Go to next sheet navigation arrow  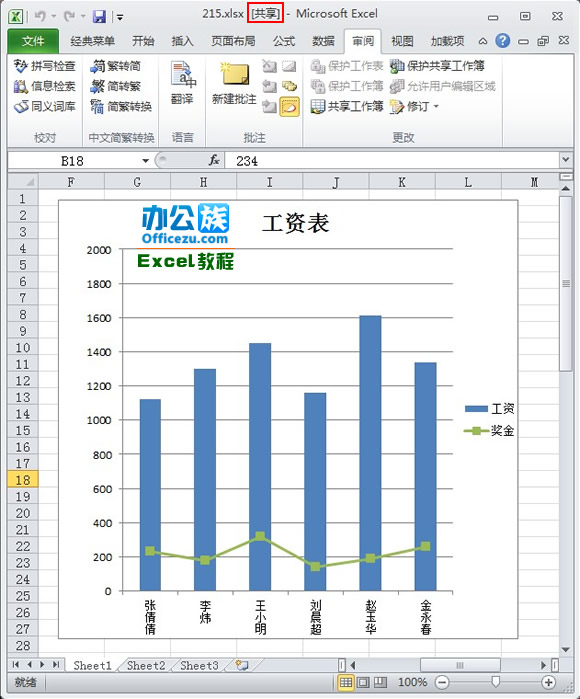42,665
